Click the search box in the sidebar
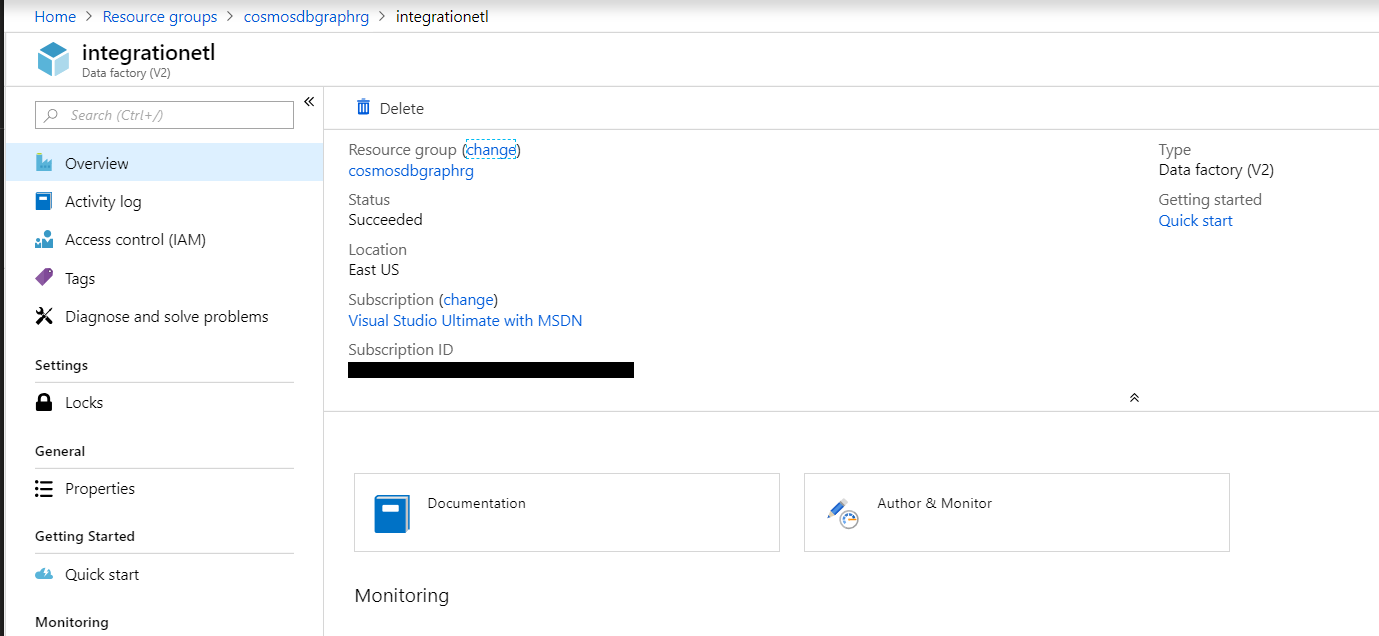 coord(163,114)
